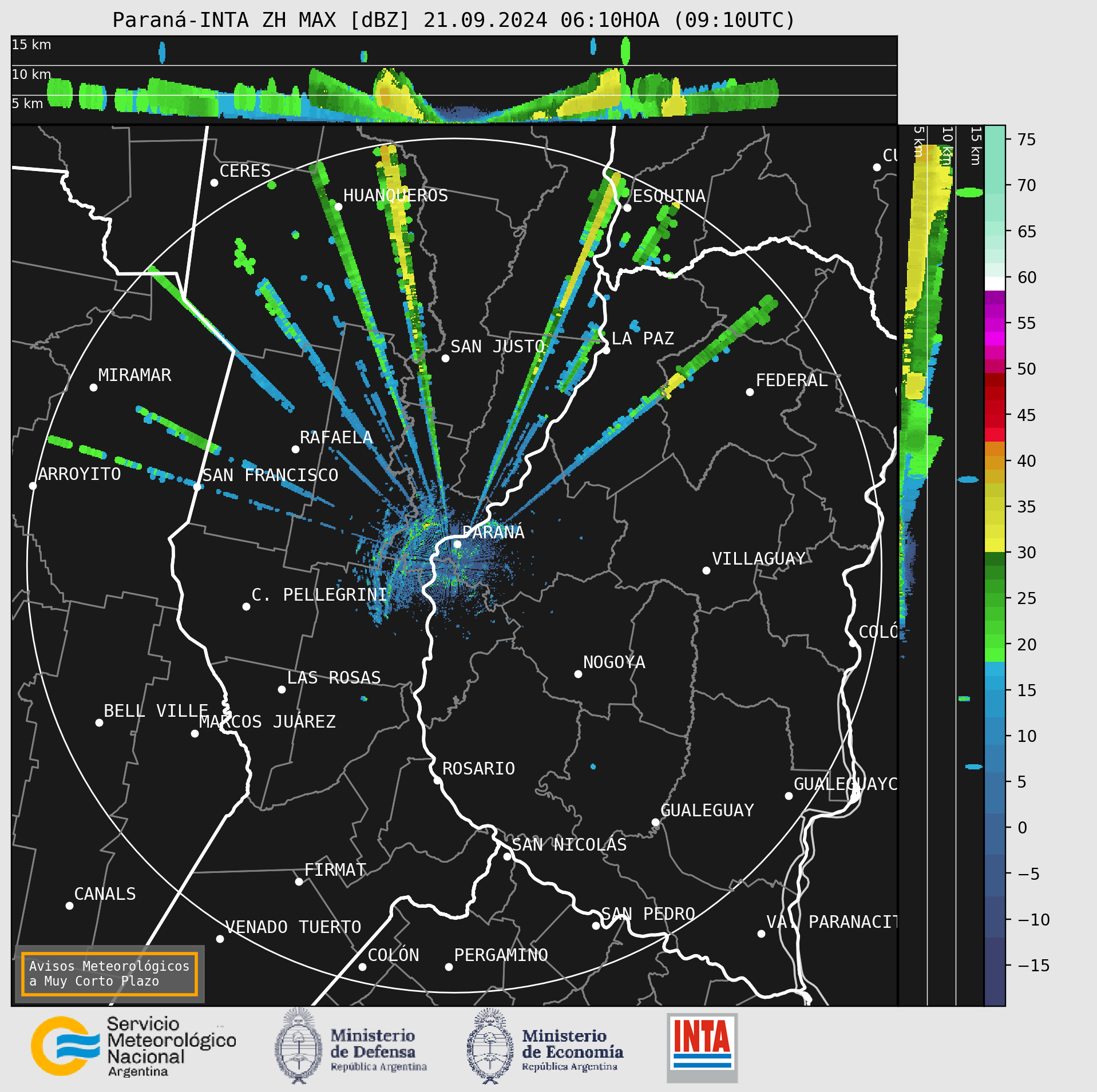
Task: Select the LA PAZ label
Action: 643,339
